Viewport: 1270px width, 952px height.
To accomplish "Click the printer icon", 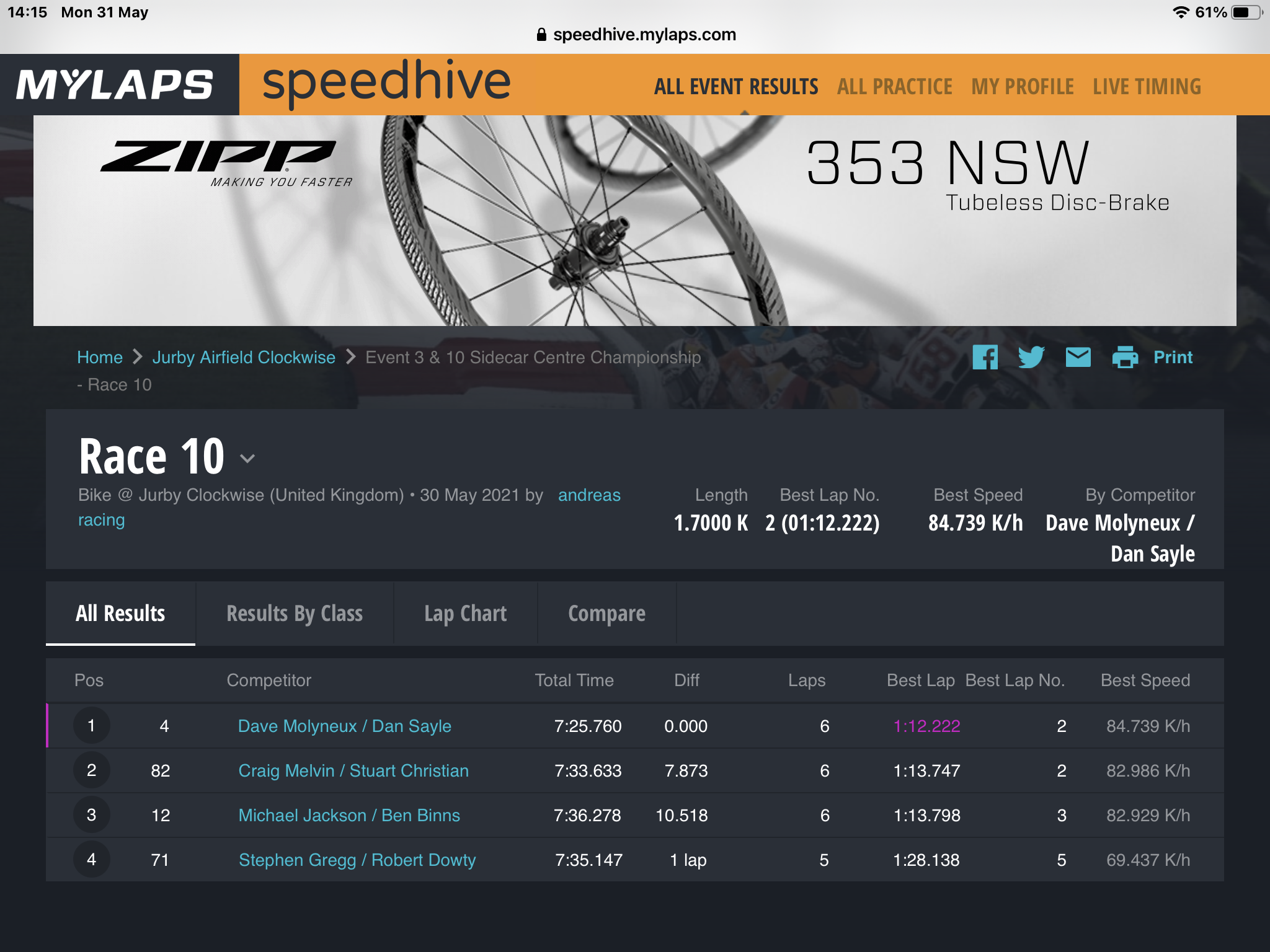I will (x=1125, y=357).
